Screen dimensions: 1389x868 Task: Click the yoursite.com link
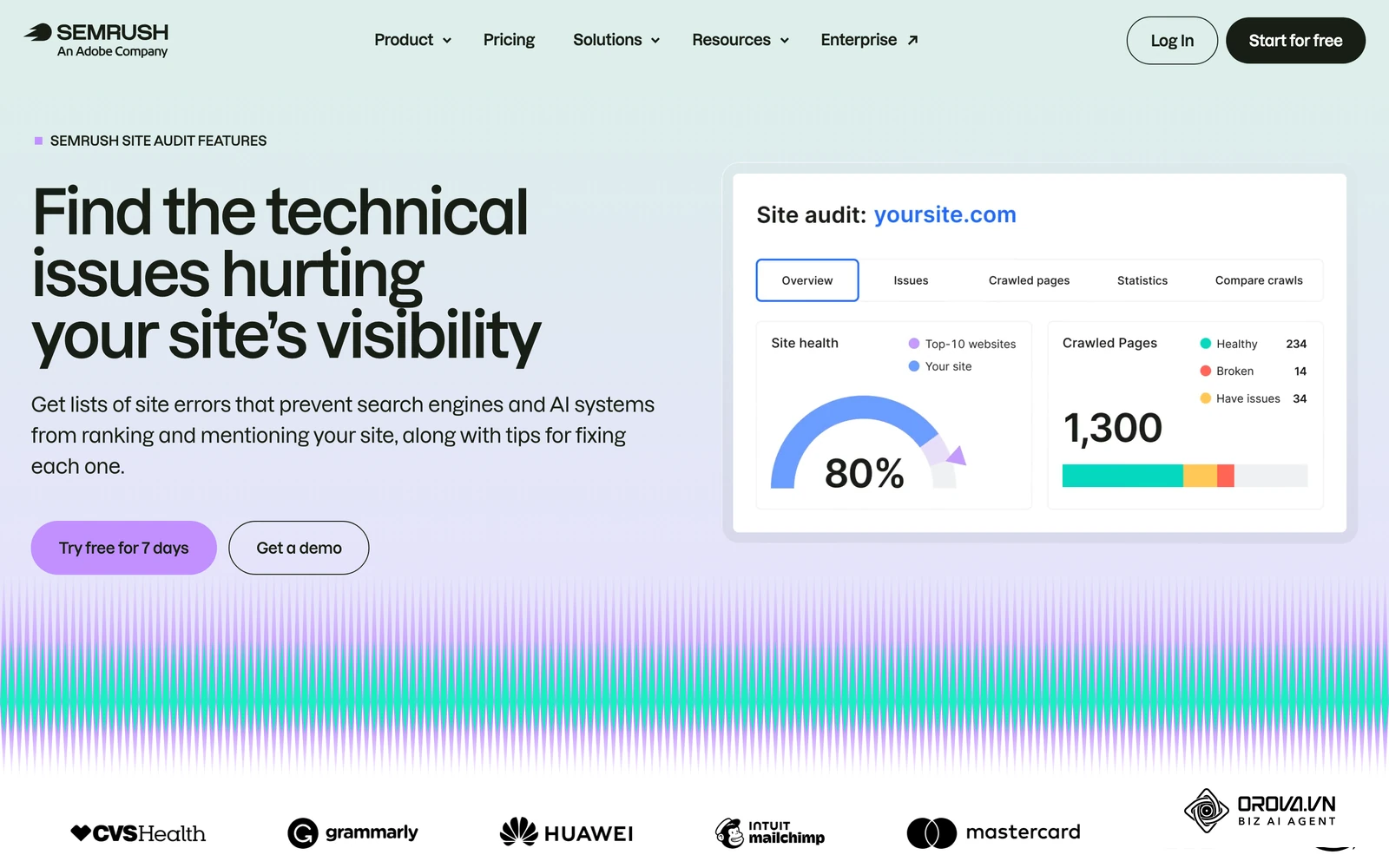tap(945, 214)
